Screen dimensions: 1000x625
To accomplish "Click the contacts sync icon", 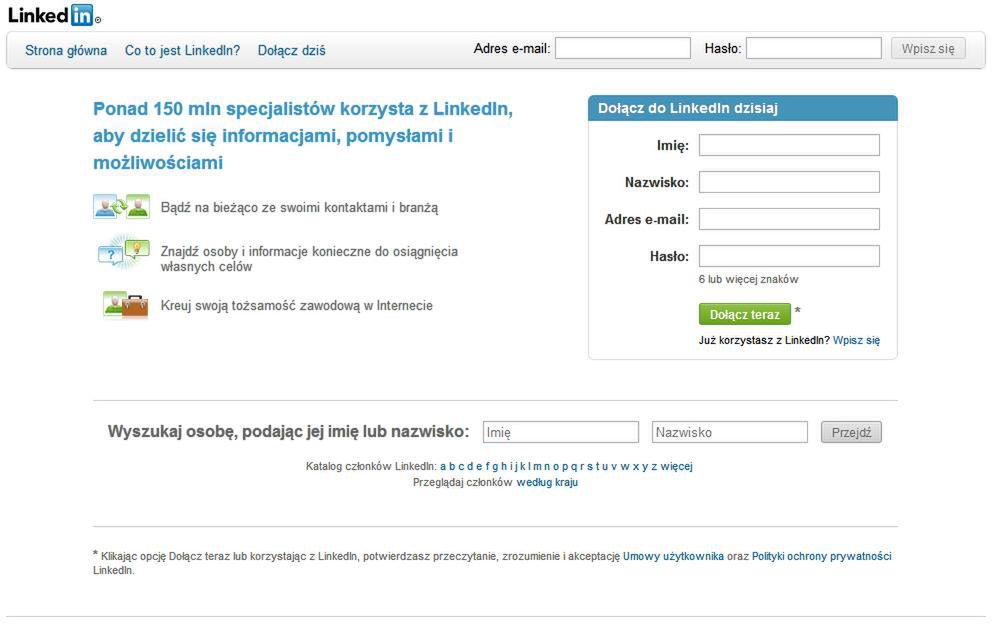I will [122, 207].
